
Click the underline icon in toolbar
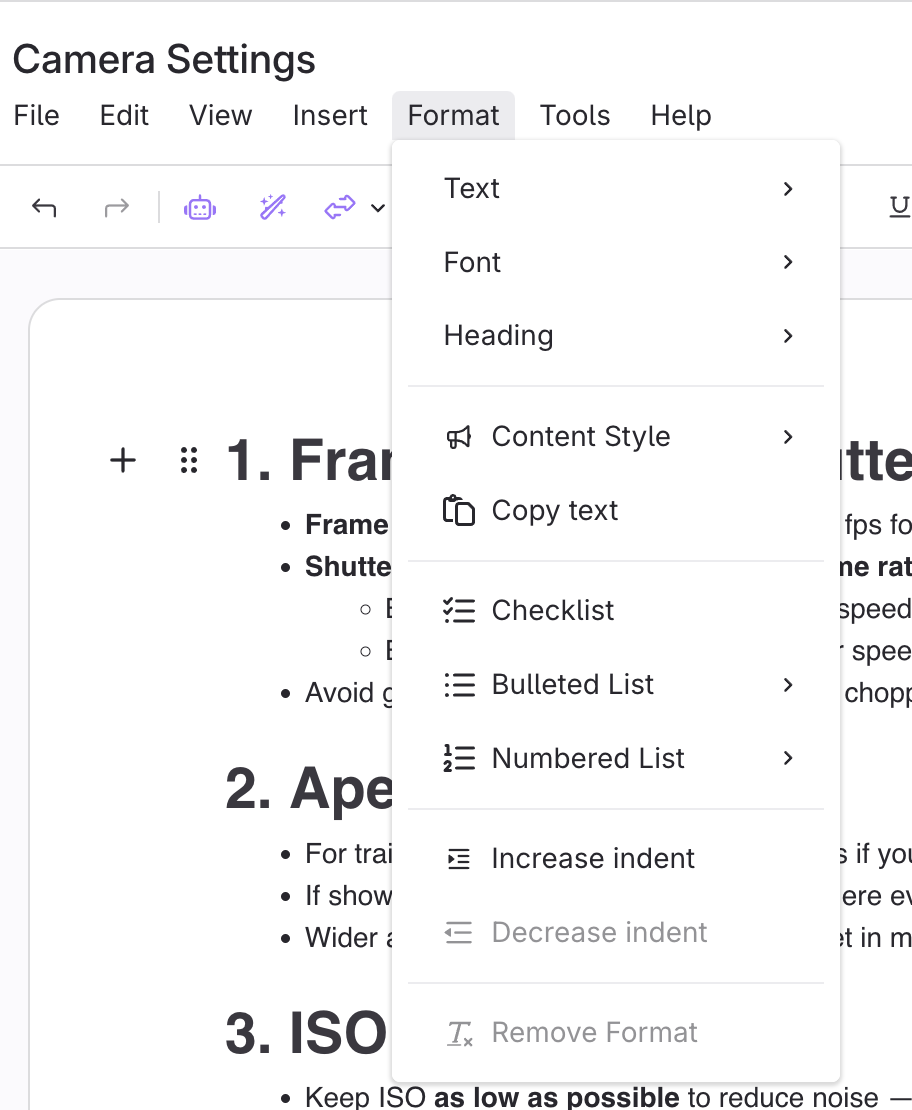pos(899,207)
